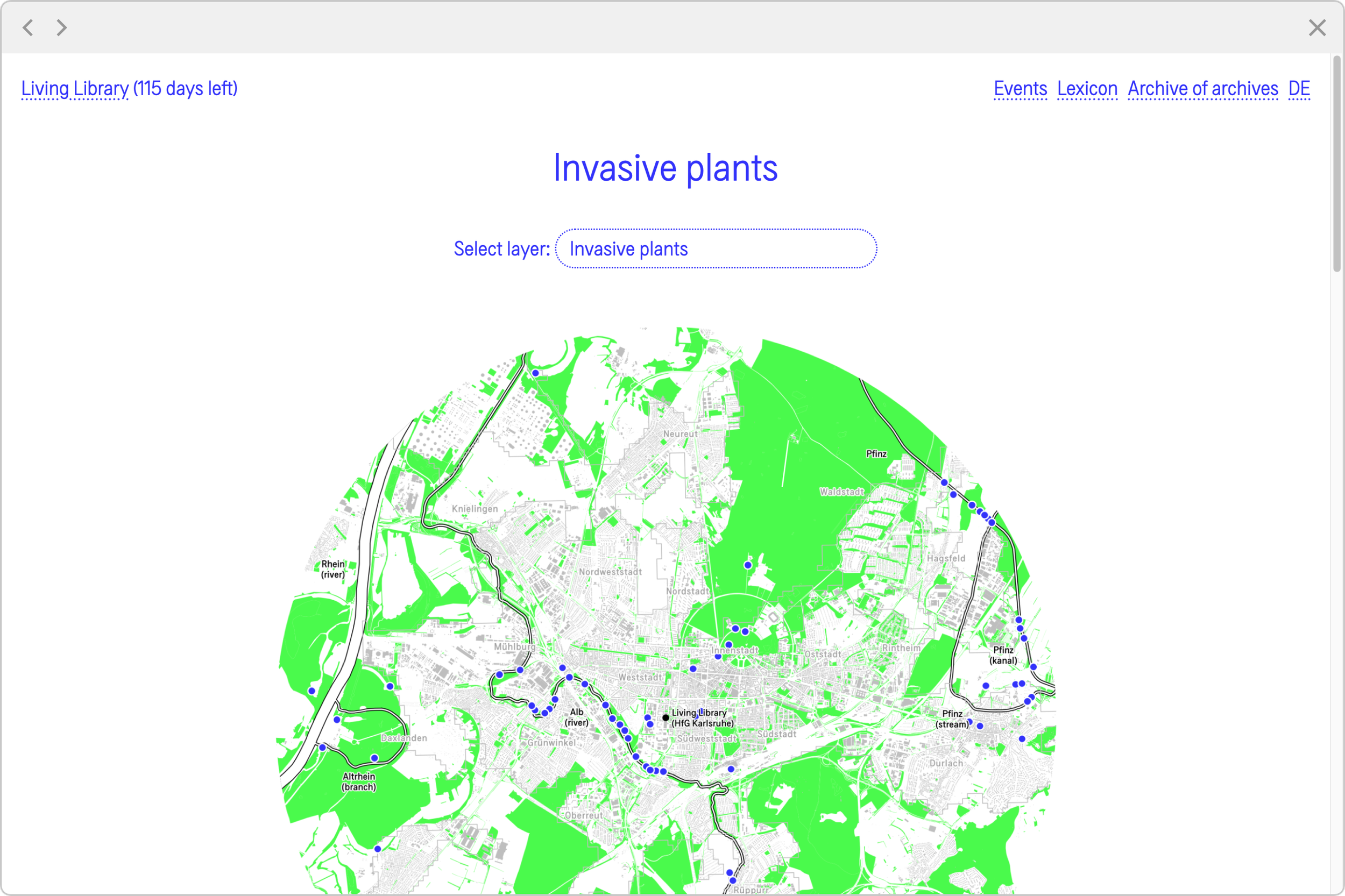1345x896 pixels.
Task: Switch language to DE
Action: coord(1299,89)
